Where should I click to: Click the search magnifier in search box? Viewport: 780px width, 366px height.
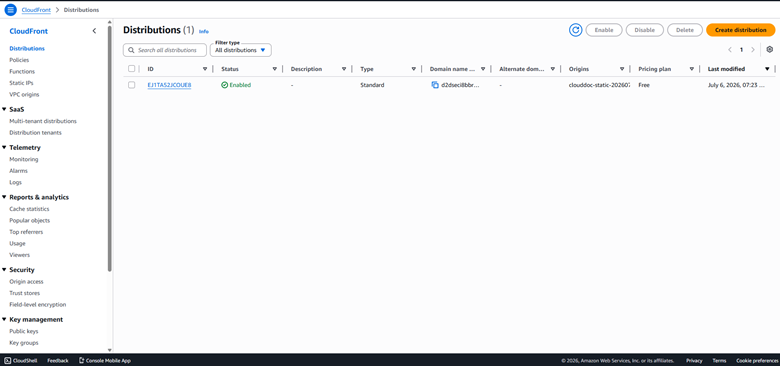tap(132, 50)
